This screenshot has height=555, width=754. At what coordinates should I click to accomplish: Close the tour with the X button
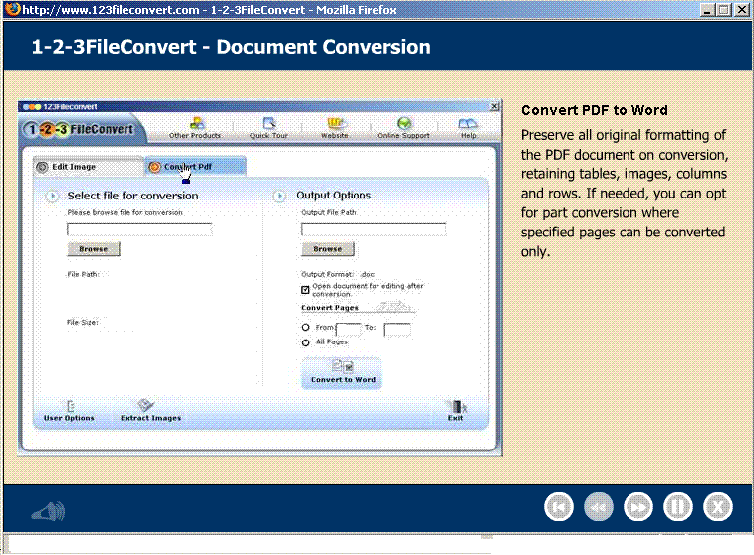click(x=717, y=507)
